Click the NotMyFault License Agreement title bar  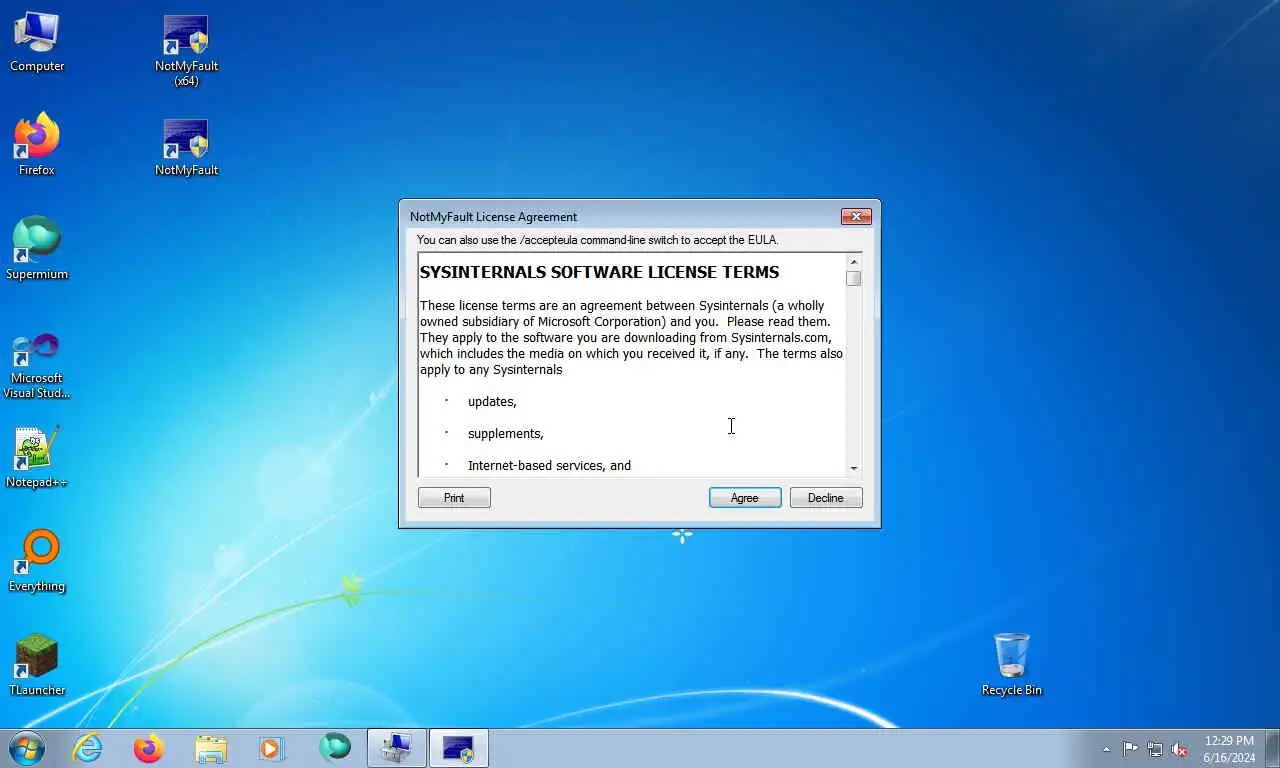point(620,216)
